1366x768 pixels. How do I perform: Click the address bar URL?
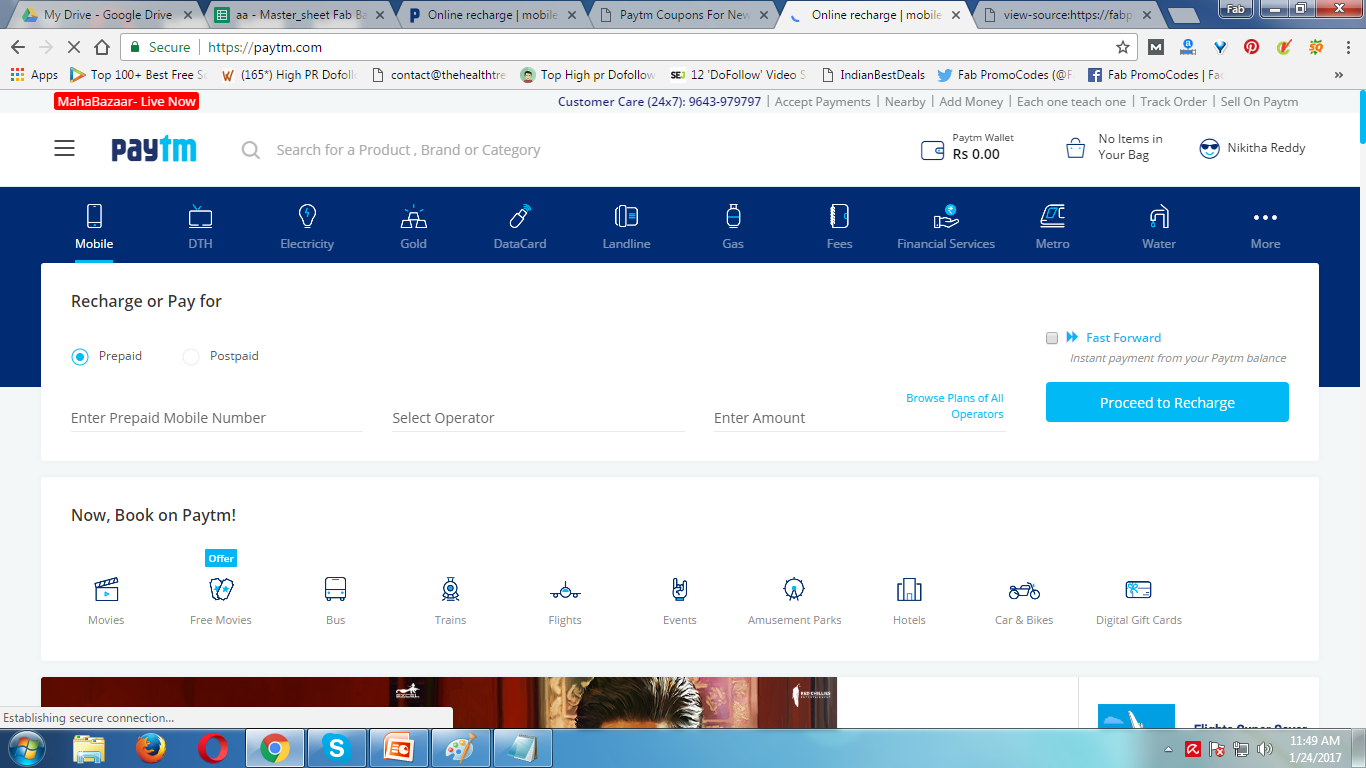tap(265, 47)
